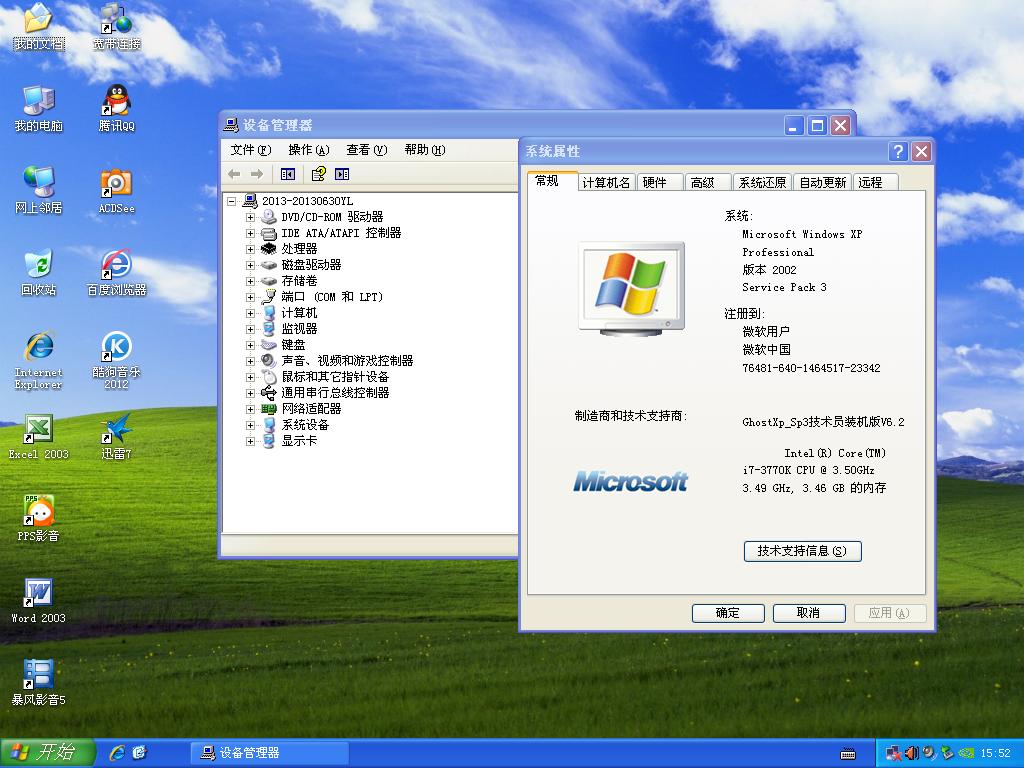Open 网上邻居 icon
The image size is (1024, 768).
39,190
